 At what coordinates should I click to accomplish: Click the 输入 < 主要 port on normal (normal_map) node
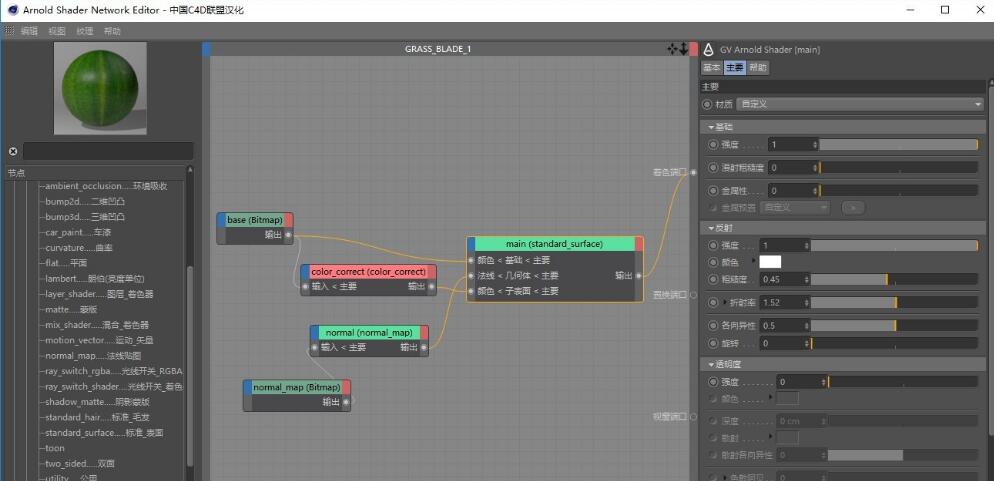[x=314, y=347]
